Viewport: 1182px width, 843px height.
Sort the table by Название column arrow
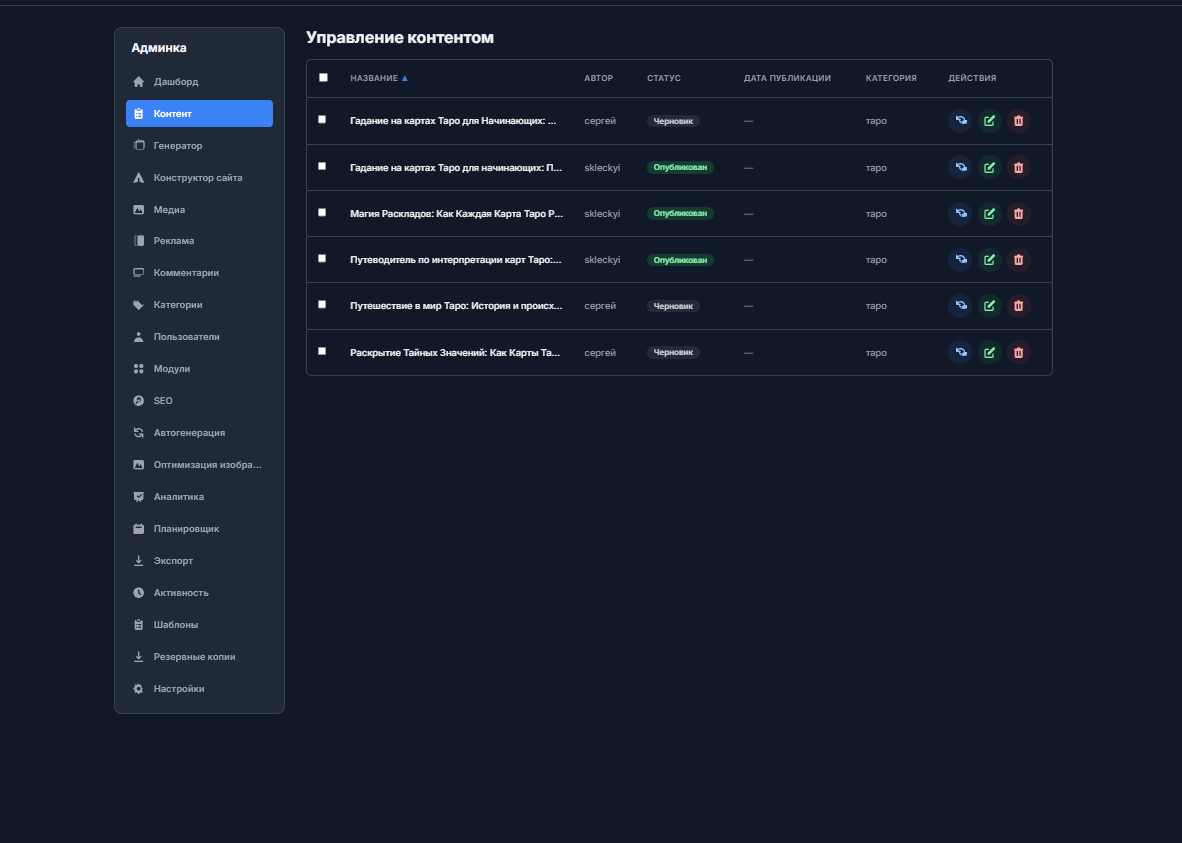404,78
